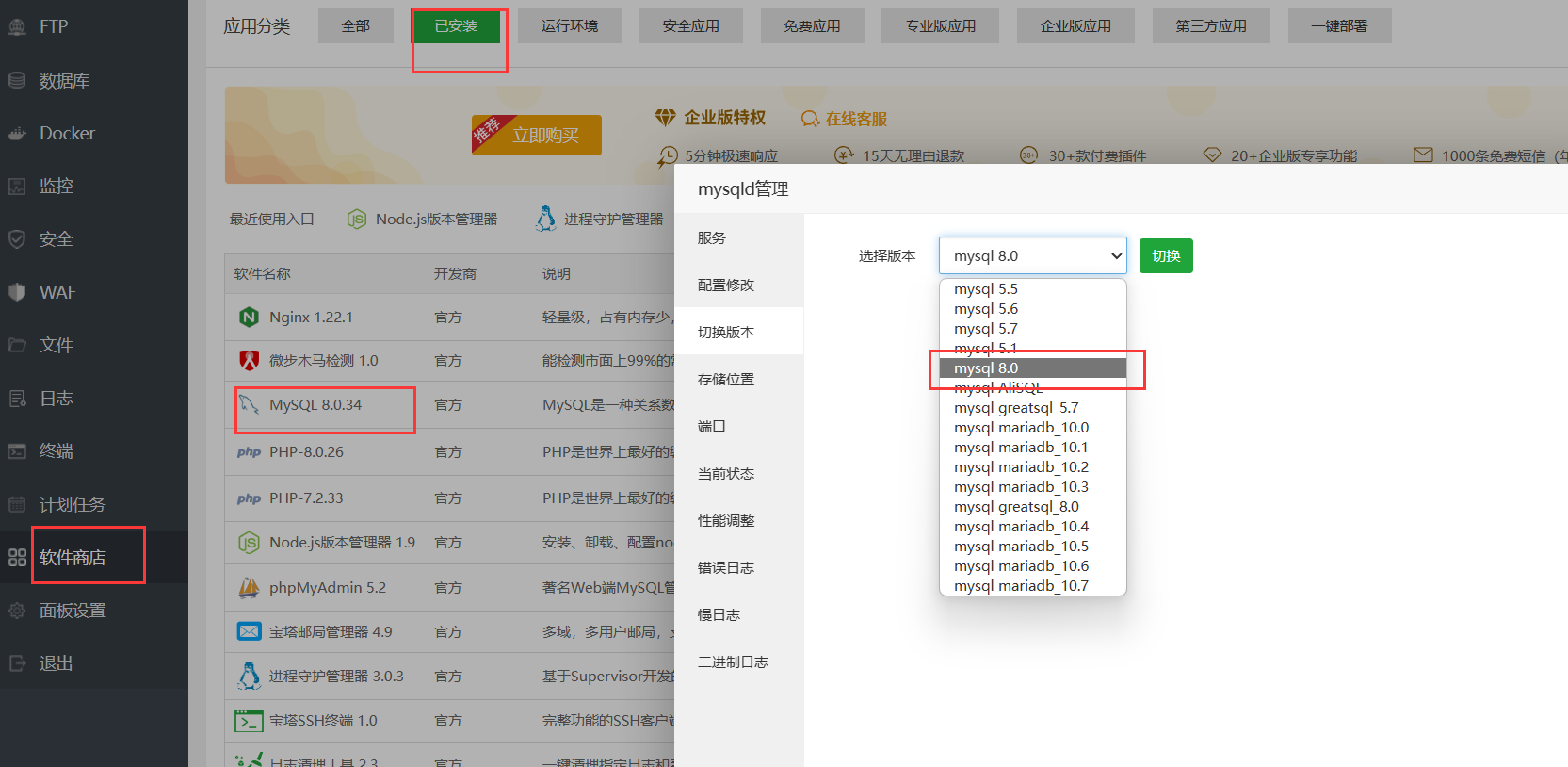Click the 安全 shield icon

click(x=17, y=239)
